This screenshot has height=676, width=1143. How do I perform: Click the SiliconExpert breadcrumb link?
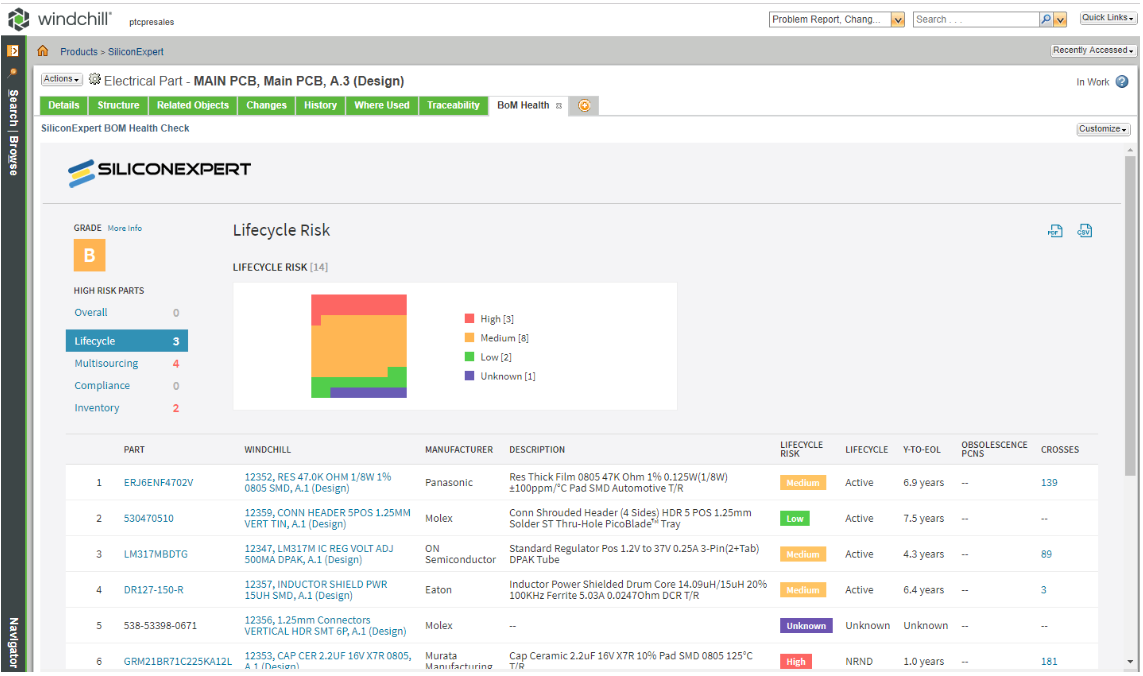tap(136, 52)
